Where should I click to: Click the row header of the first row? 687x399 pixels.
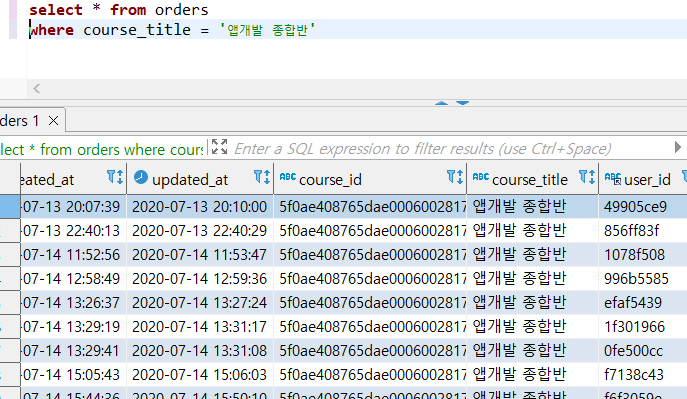click(10, 206)
